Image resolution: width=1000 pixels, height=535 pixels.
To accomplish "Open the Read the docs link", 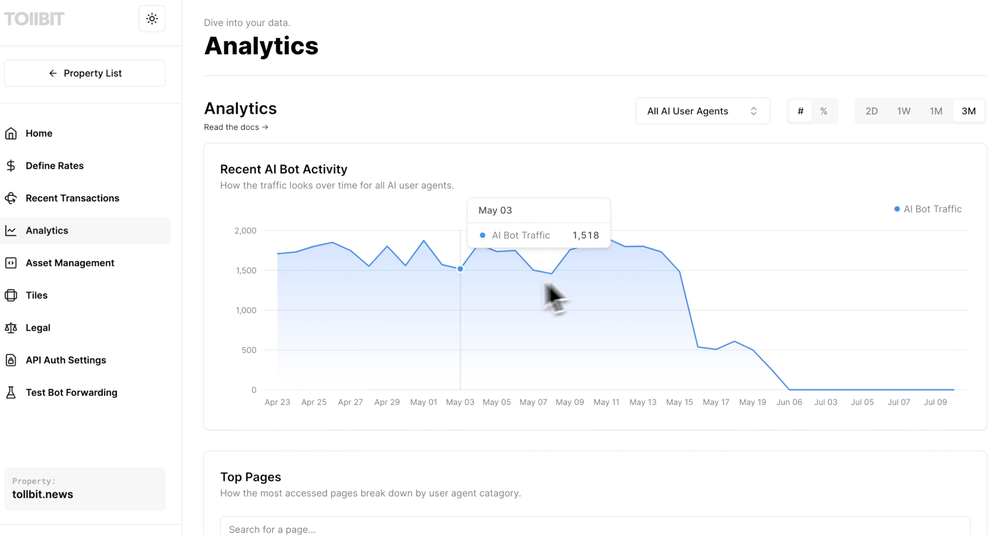I will 236,127.
